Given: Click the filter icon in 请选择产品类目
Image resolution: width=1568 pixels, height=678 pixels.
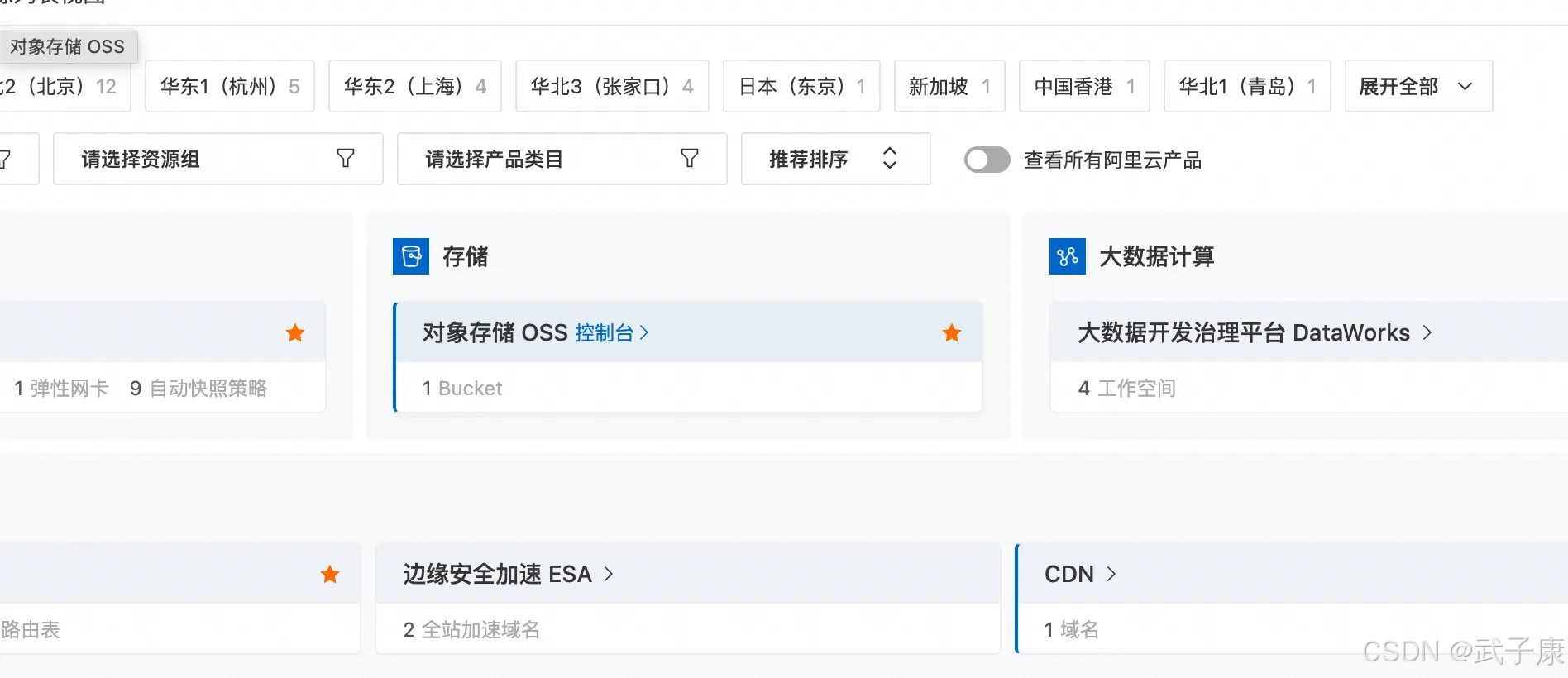Looking at the screenshot, I should point(690,158).
